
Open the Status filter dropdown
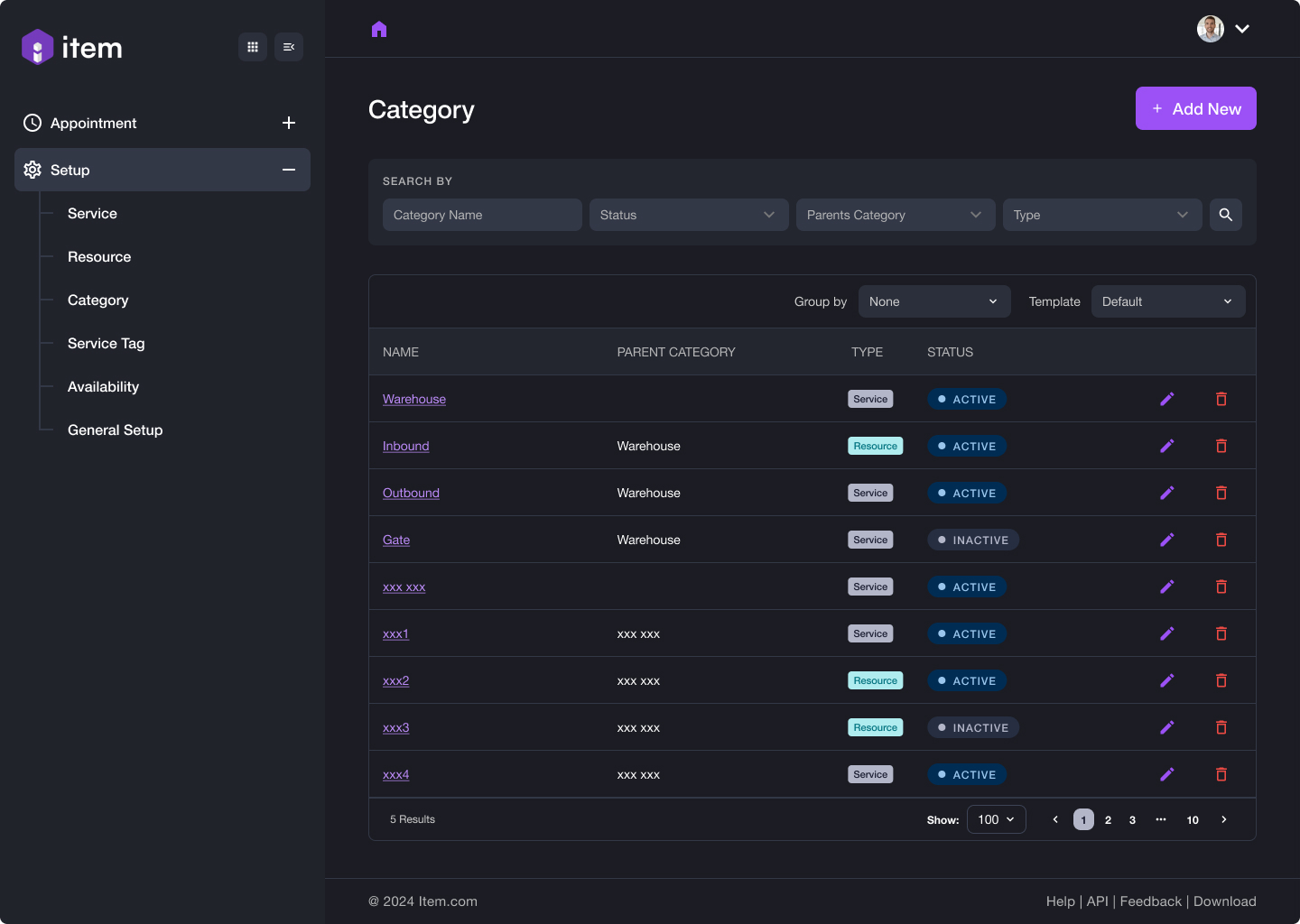[x=689, y=215]
